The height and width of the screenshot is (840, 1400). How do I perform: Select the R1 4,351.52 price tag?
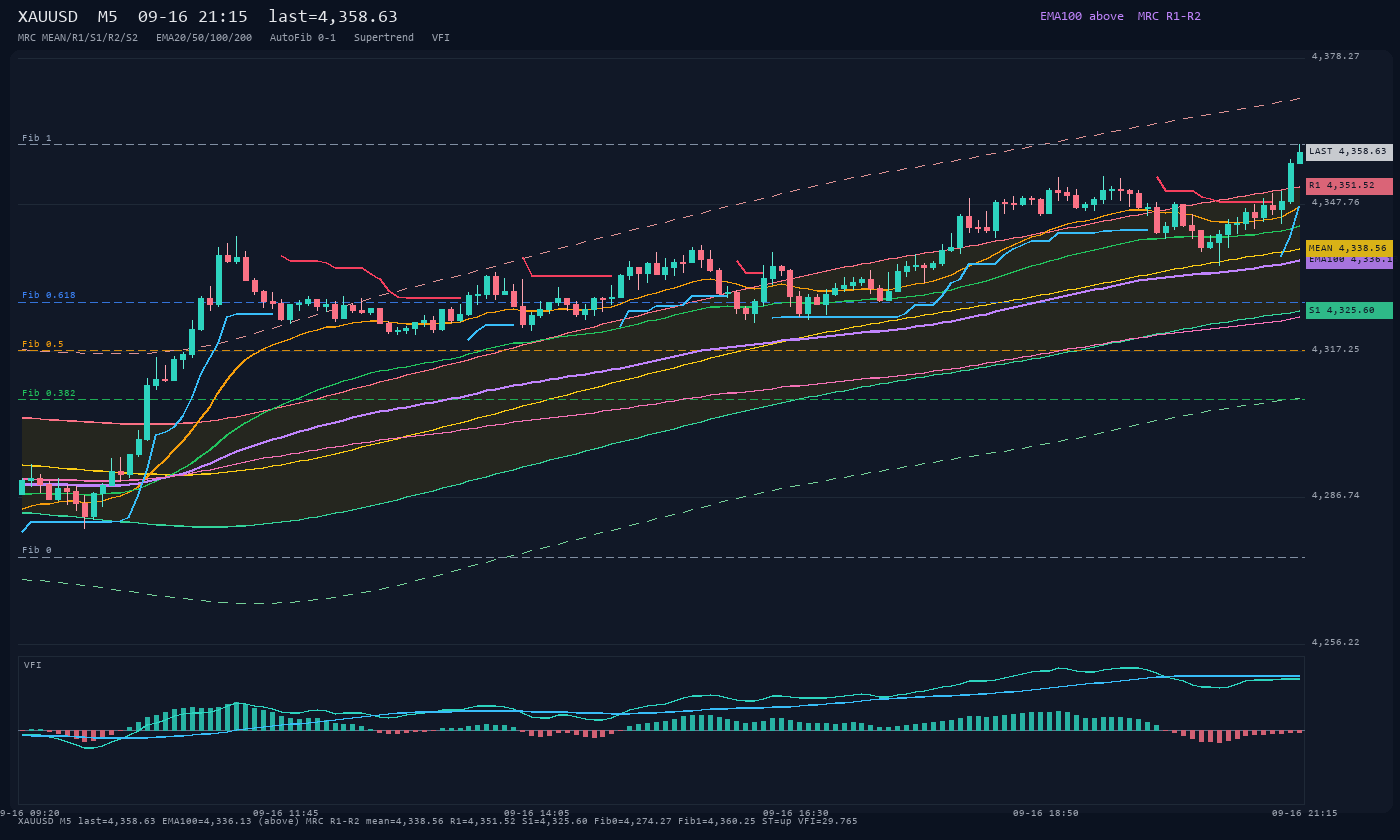pos(1349,186)
